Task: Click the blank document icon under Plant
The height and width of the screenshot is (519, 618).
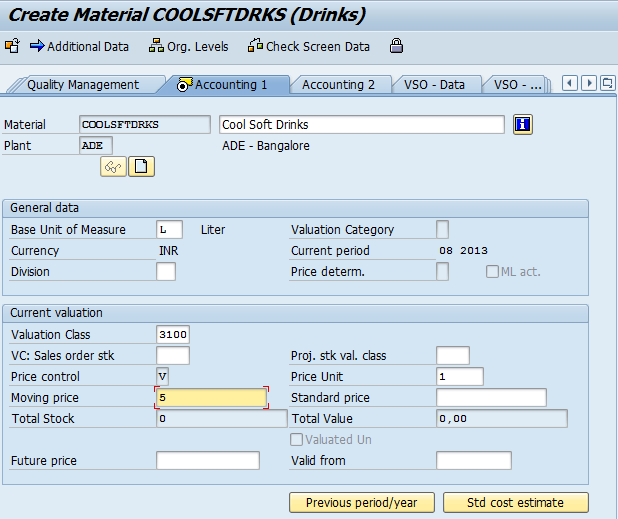Action: [x=142, y=167]
